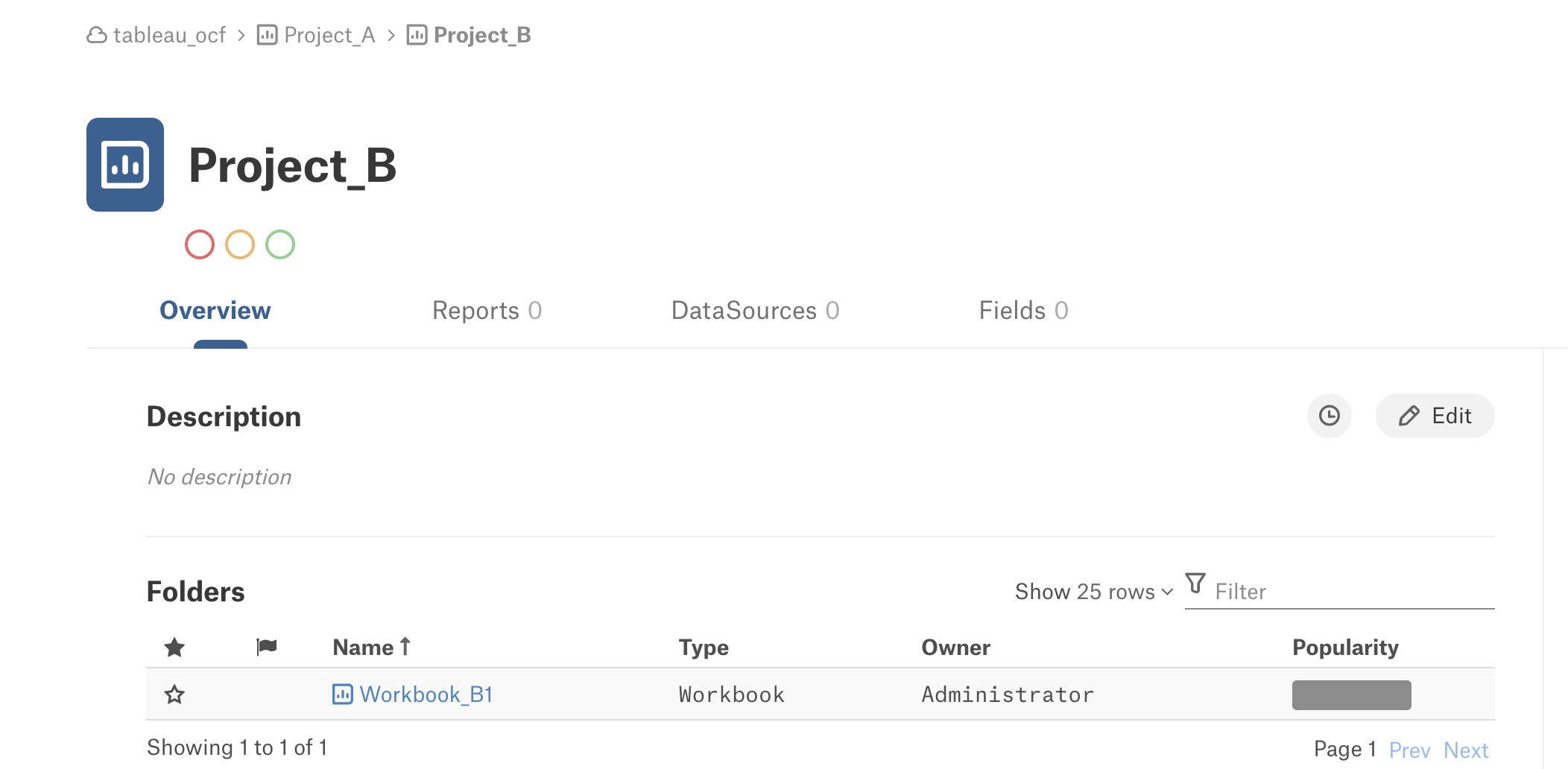Screen dimensions: 1568x769
Task: Select the green trust flag circle
Action: pyautogui.click(x=280, y=244)
